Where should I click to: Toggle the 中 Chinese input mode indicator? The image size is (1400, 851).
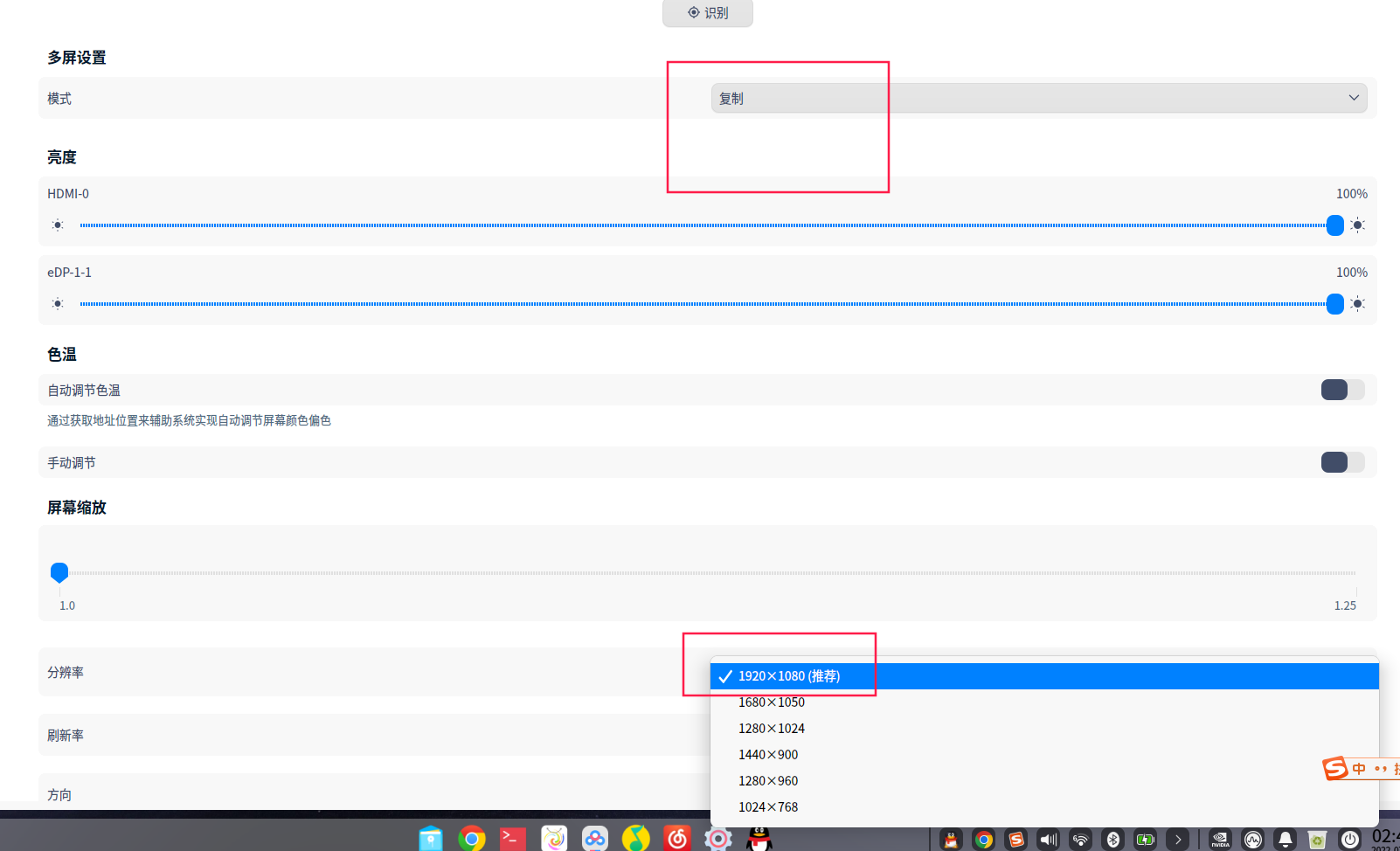[1359, 769]
